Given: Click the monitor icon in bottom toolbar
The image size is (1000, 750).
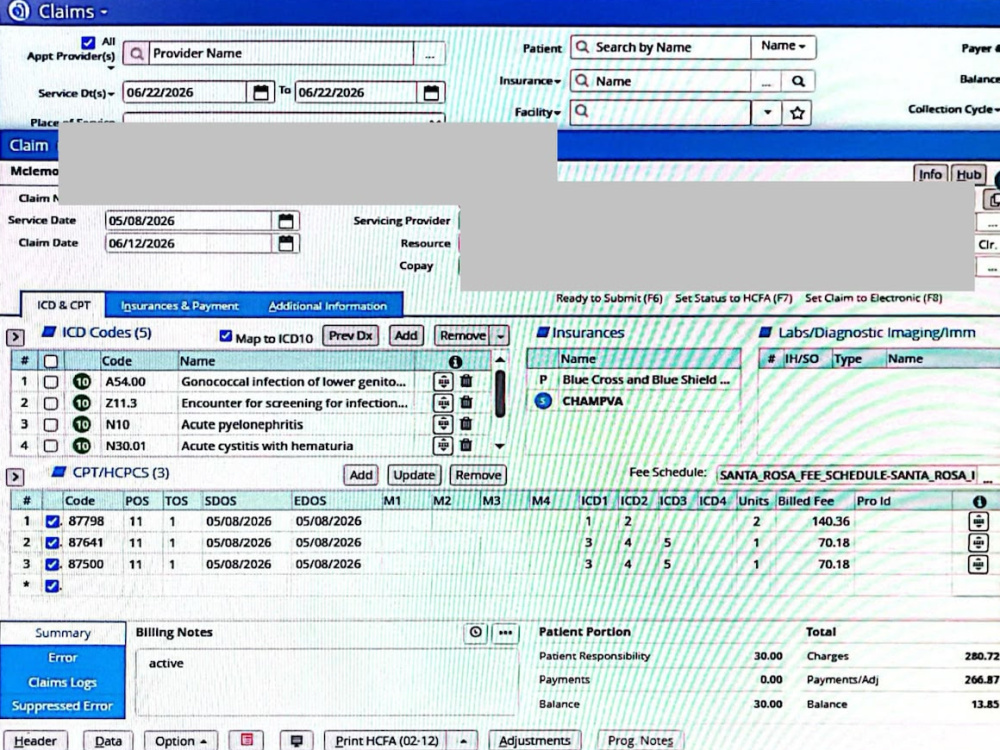Looking at the screenshot, I should click(x=297, y=740).
